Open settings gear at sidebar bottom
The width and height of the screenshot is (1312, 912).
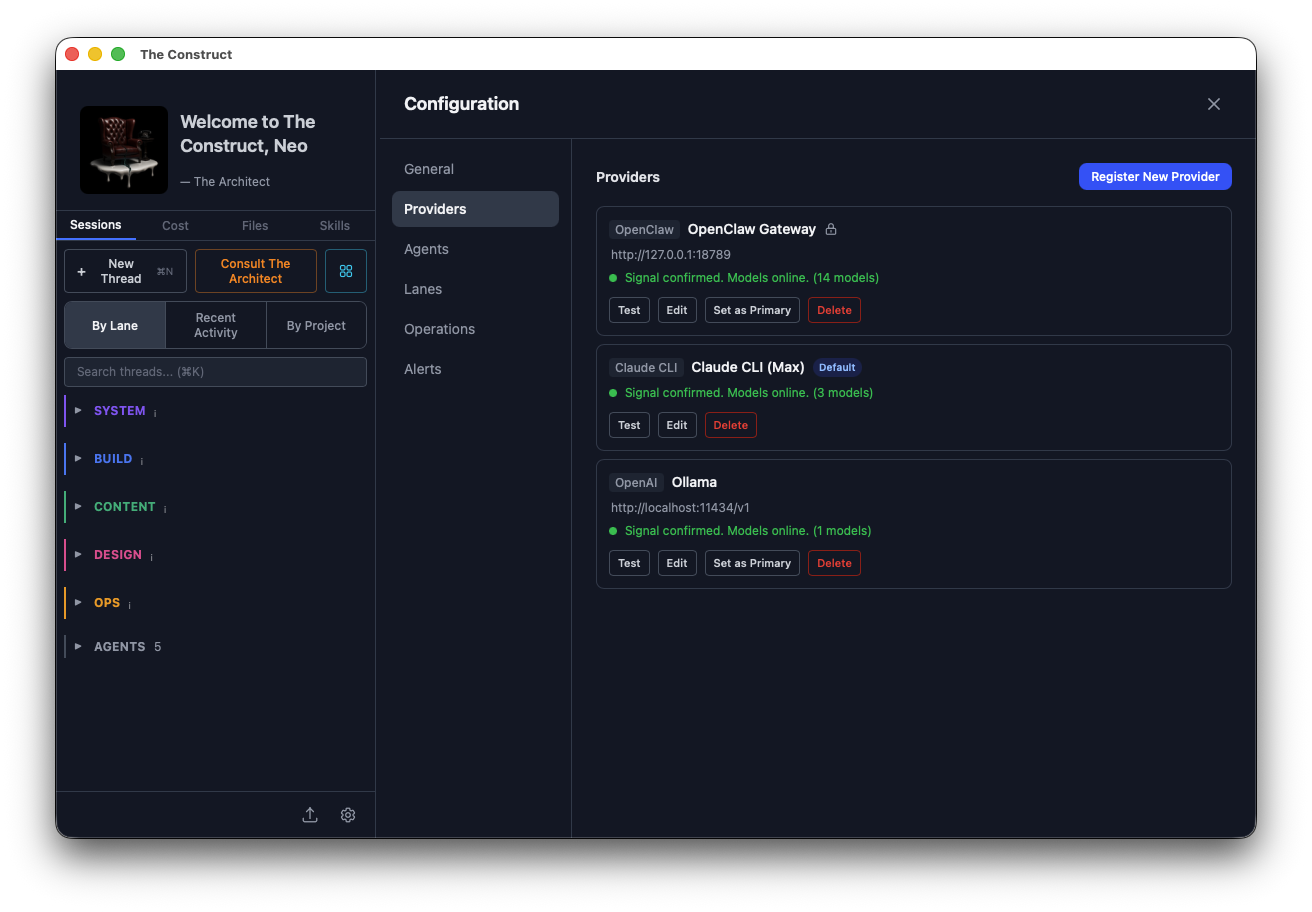coord(348,815)
